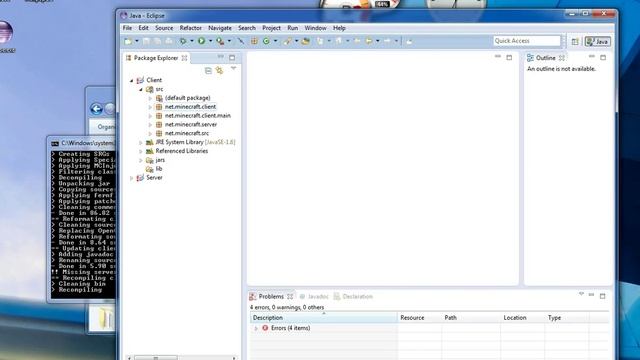The width and height of the screenshot is (640, 360).
Task: Click the New Java Class green icon
Action: click(x=266, y=41)
